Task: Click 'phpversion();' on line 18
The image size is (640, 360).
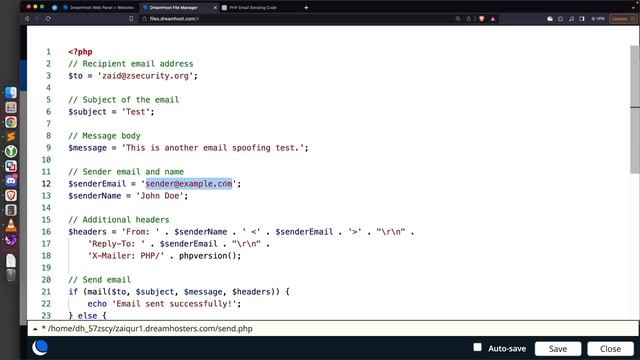Action: click(x=210, y=256)
